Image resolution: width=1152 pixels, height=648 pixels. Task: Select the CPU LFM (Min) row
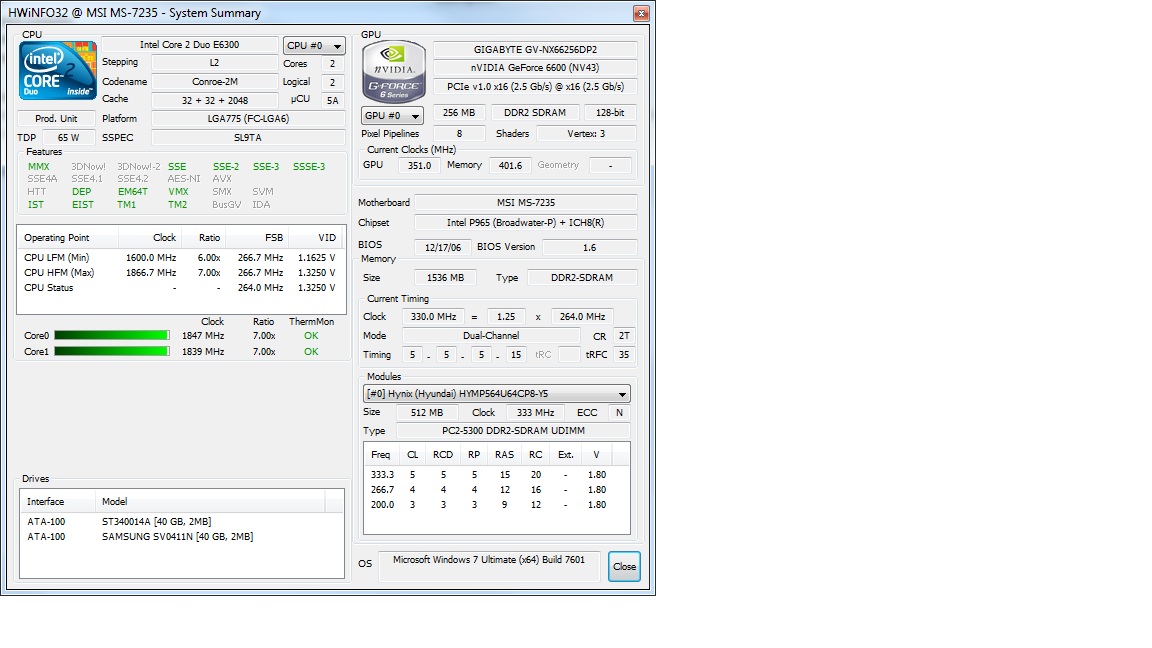coord(181,258)
